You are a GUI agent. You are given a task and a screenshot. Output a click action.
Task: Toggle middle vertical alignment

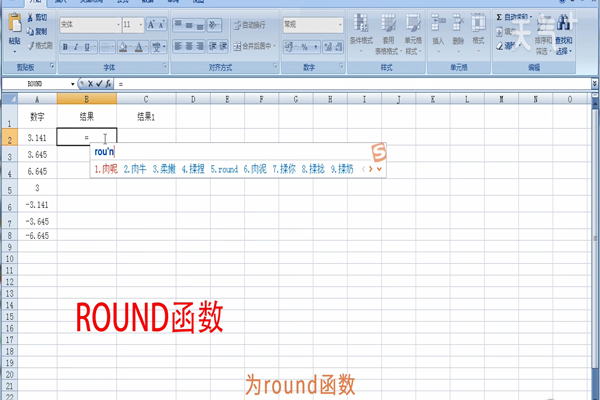point(189,25)
